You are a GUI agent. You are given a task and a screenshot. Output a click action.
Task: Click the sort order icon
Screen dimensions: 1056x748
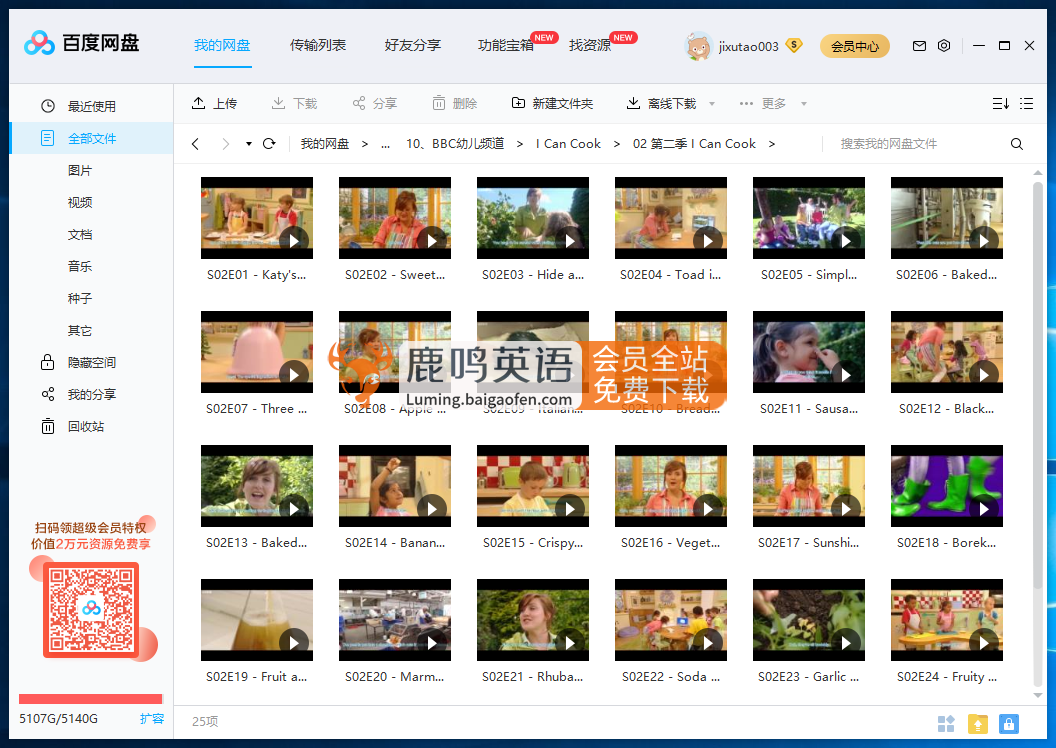(x=1000, y=104)
